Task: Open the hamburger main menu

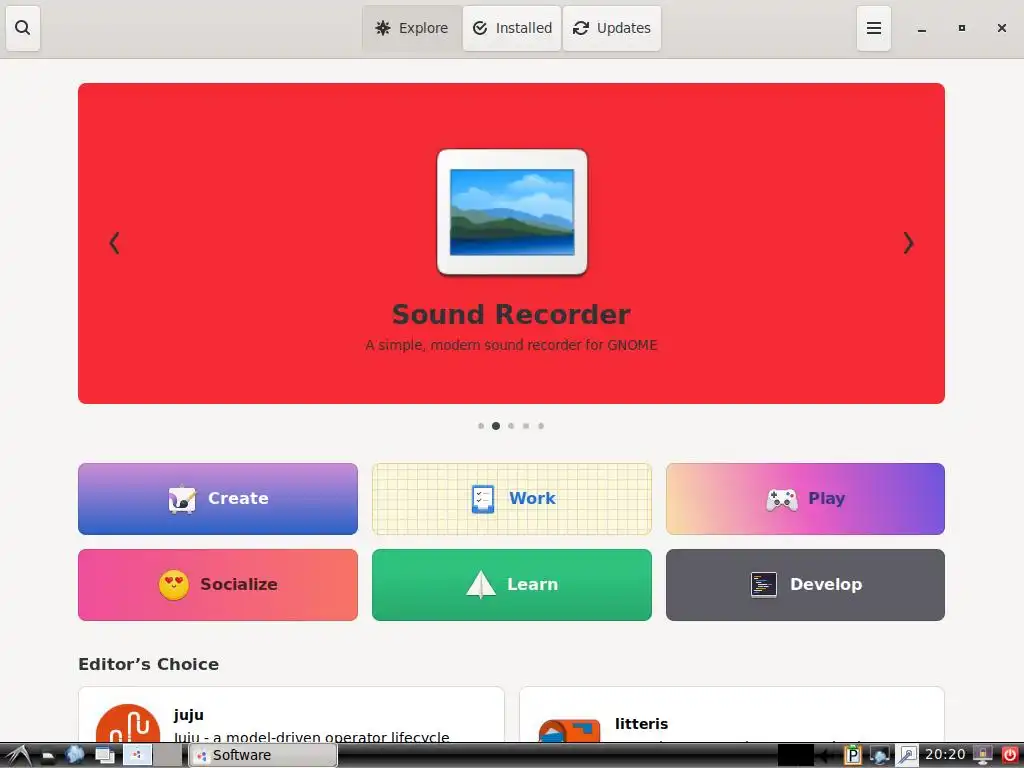Action: coord(874,28)
